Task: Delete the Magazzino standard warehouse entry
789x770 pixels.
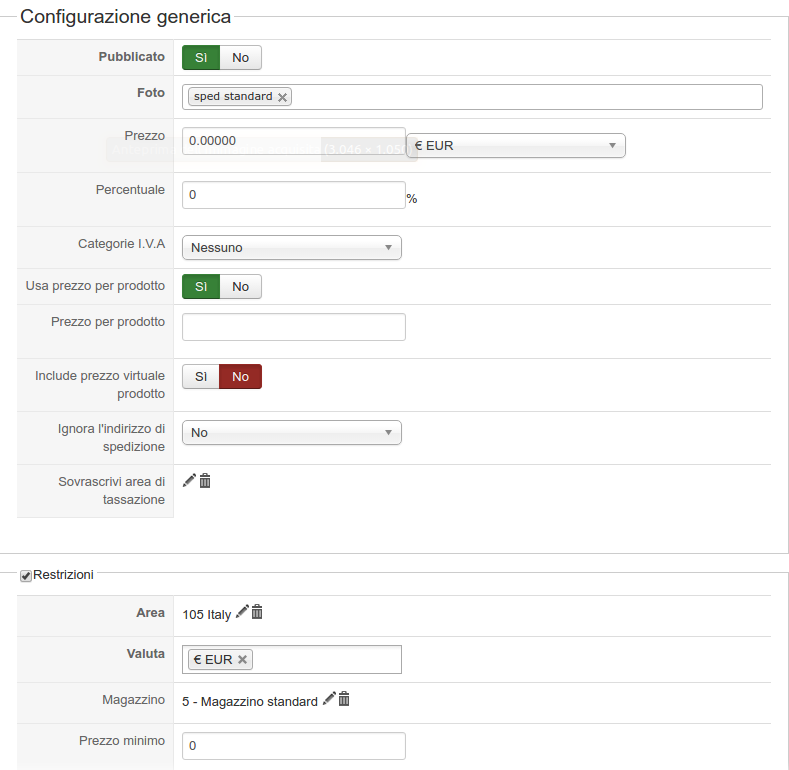Action: (x=344, y=700)
